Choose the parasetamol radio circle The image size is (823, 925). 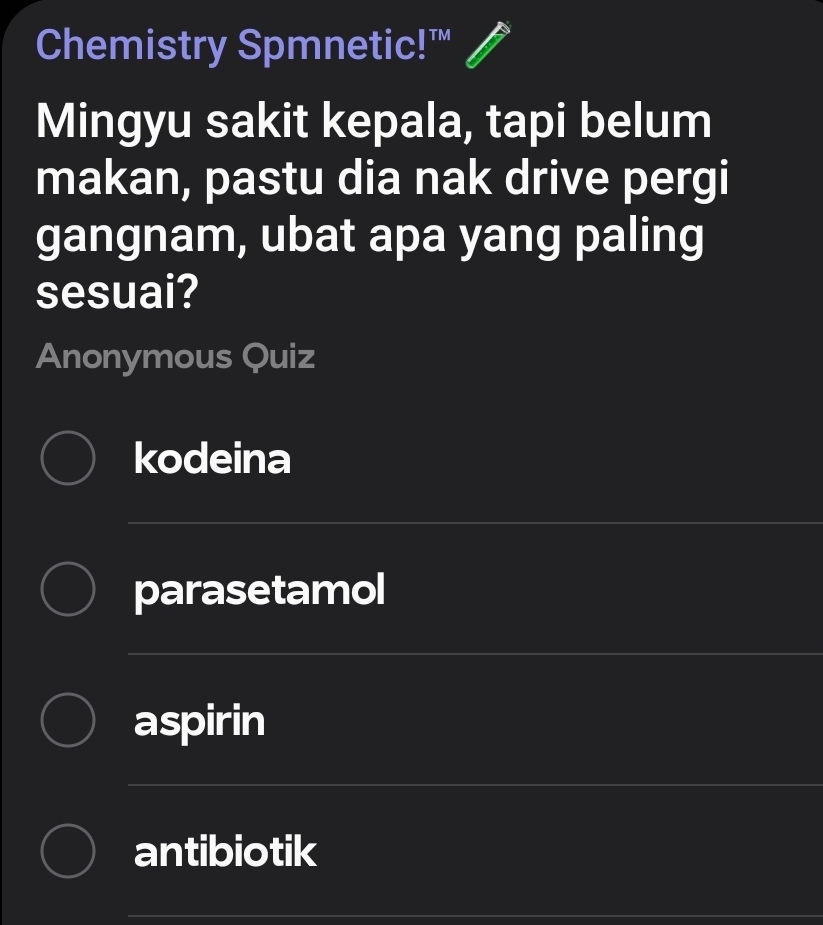(x=69, y=592)
